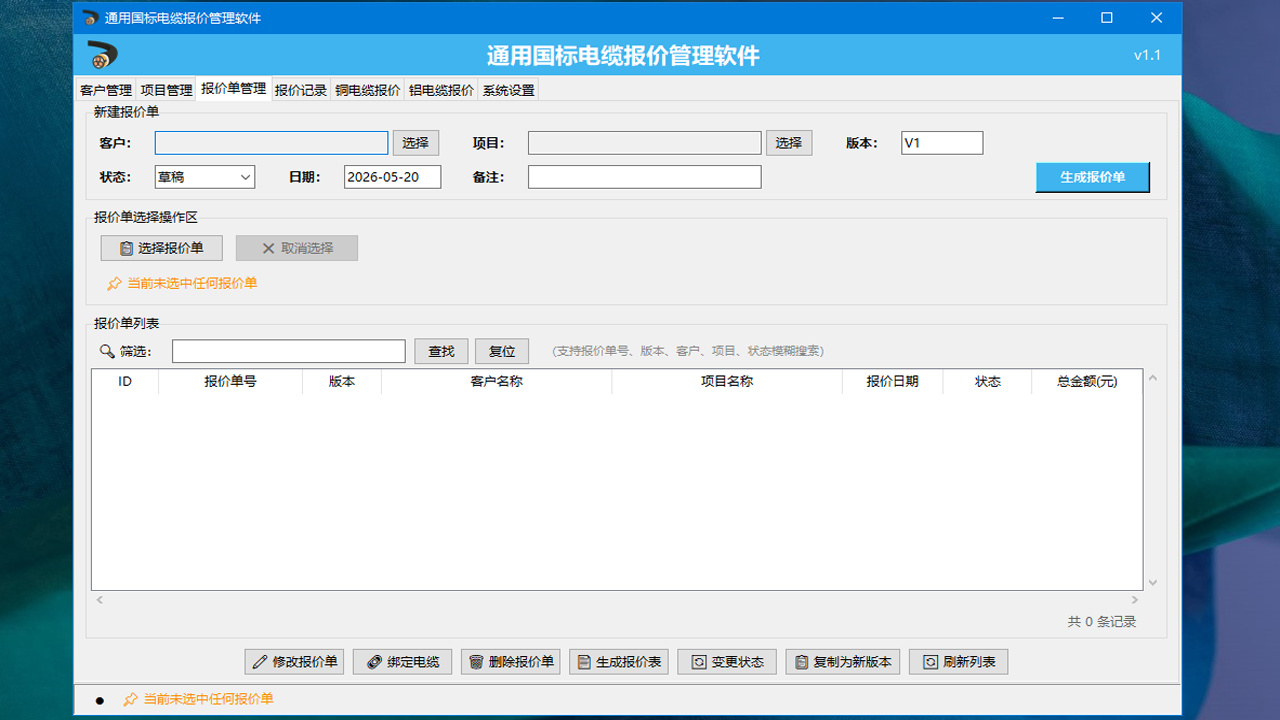
Task: Click the cable icon on 绑定电缆
Action: [x=374, y=662]
